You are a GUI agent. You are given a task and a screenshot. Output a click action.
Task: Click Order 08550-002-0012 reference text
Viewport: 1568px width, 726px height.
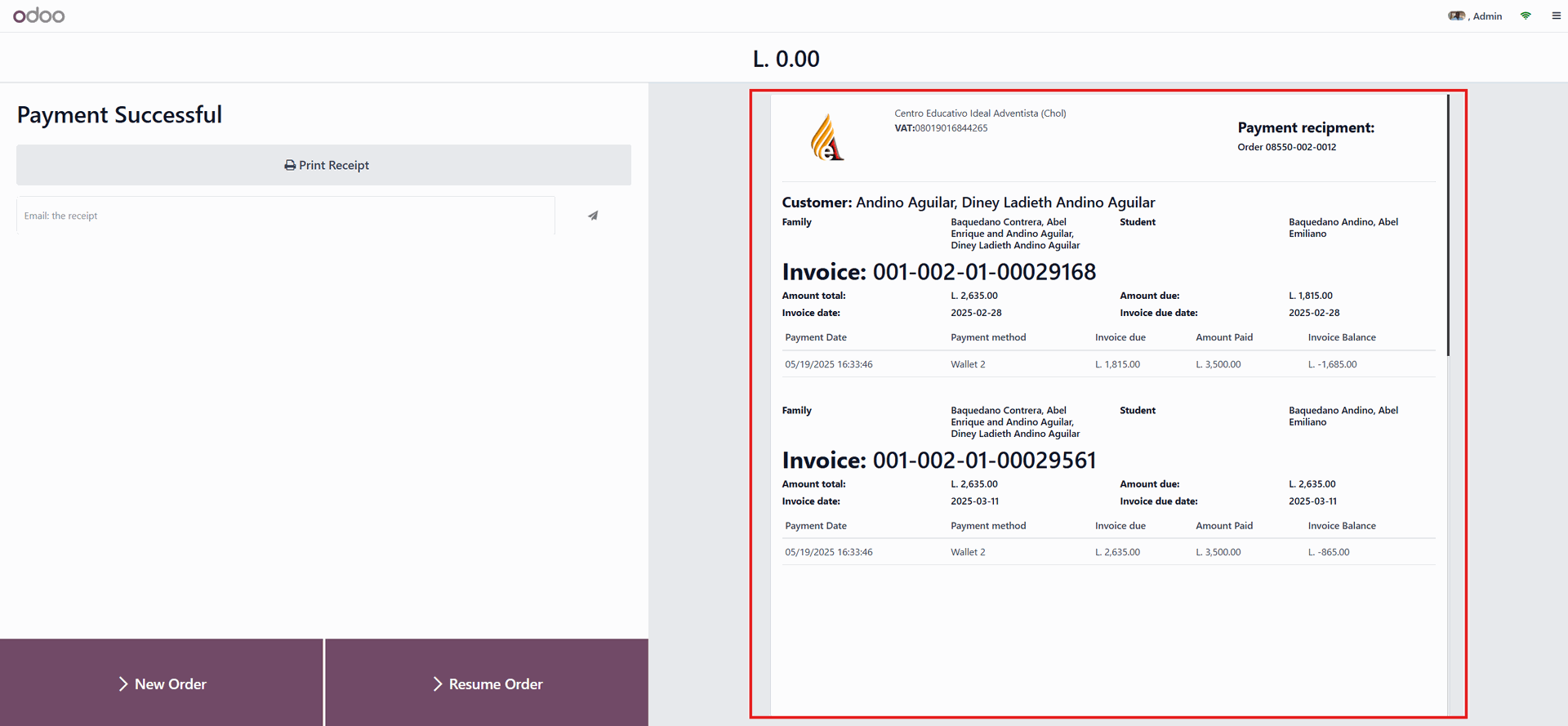click(x=1286, y=147)
